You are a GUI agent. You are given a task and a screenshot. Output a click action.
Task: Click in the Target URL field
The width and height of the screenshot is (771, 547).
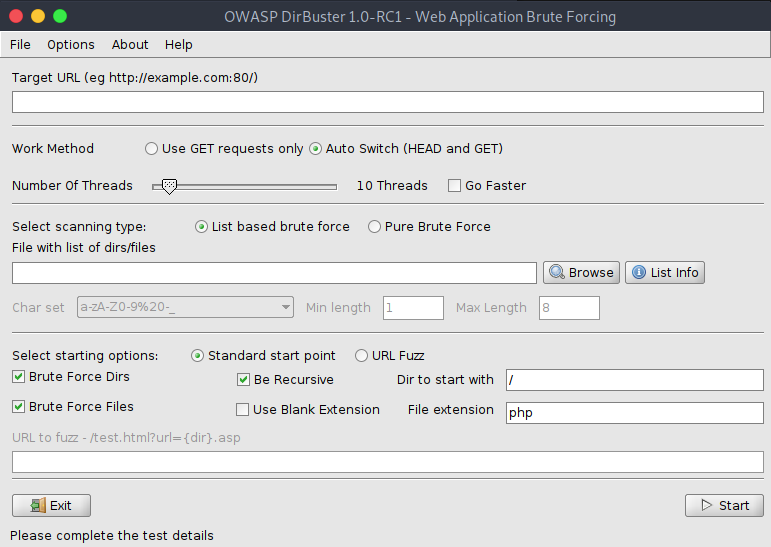click(388, 102)
